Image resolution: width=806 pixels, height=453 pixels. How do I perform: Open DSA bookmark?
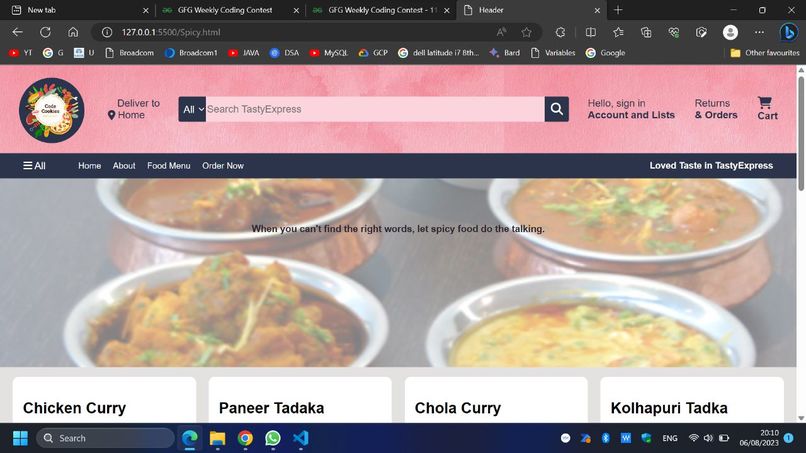point(284,52)
